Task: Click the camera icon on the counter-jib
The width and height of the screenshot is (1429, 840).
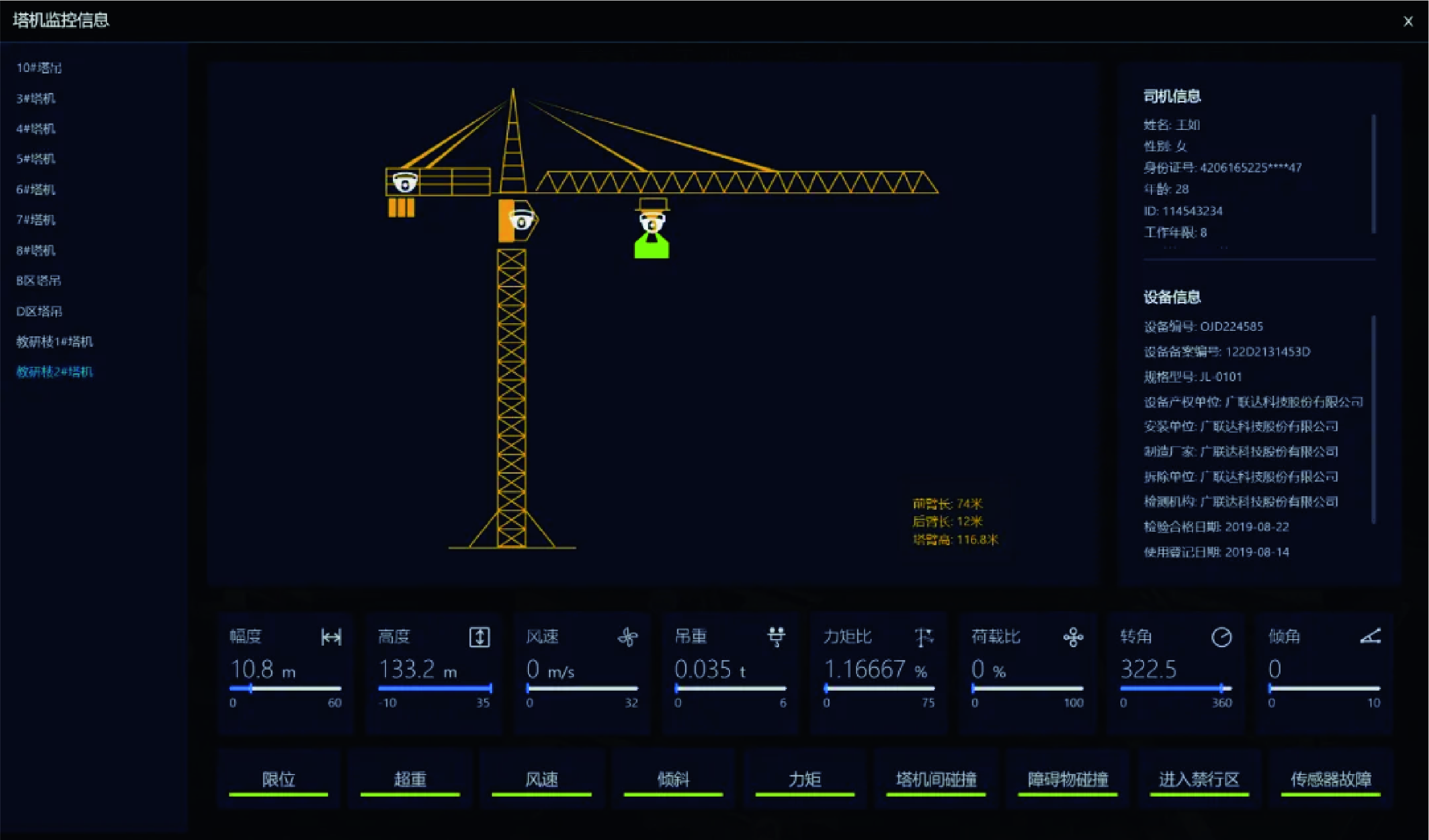Action: pos(405,182)
